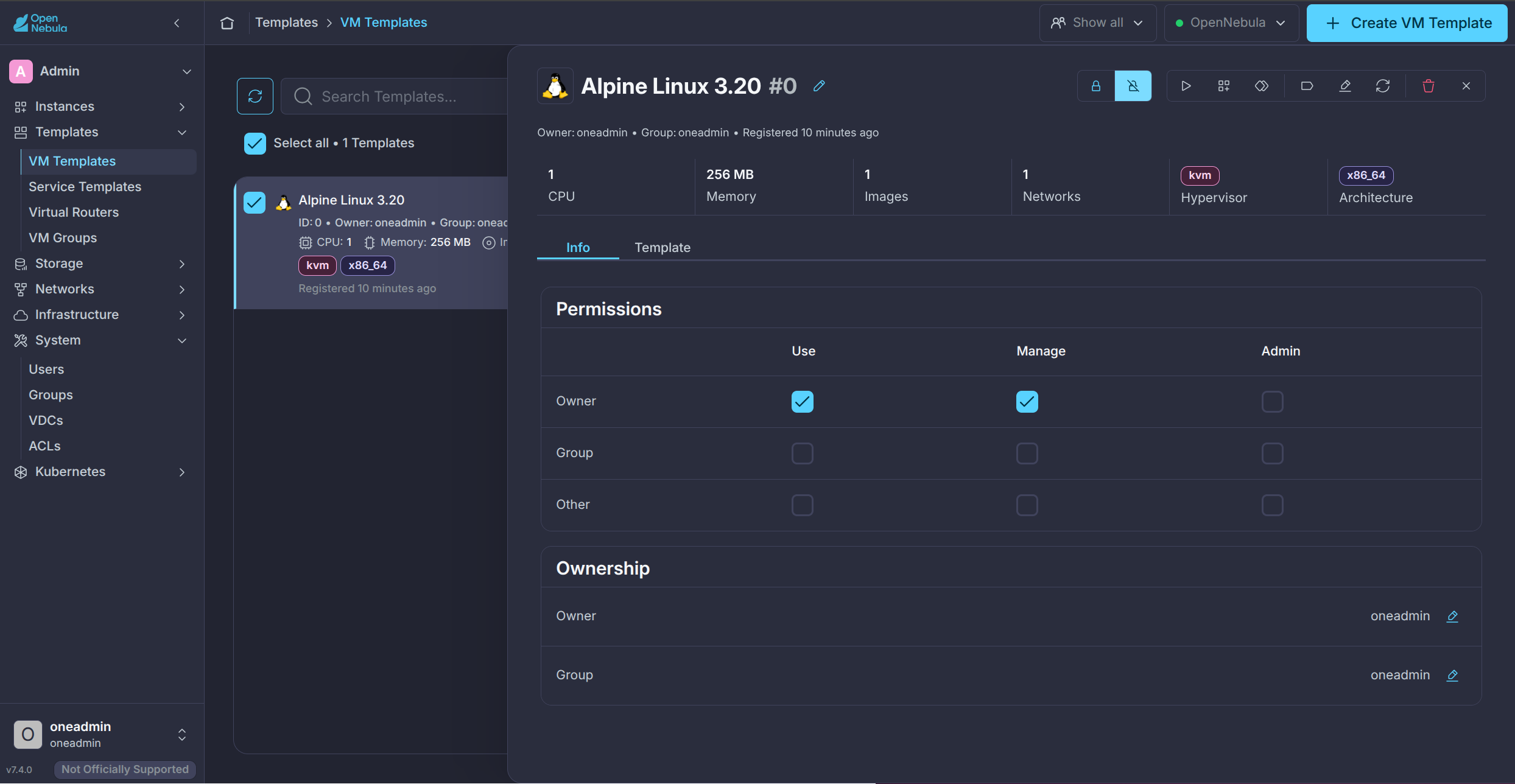The width and height of the screenshot is (1515, 784).
Task: Open Service Templates in the sidebar
Action: (x=109, y=187)
